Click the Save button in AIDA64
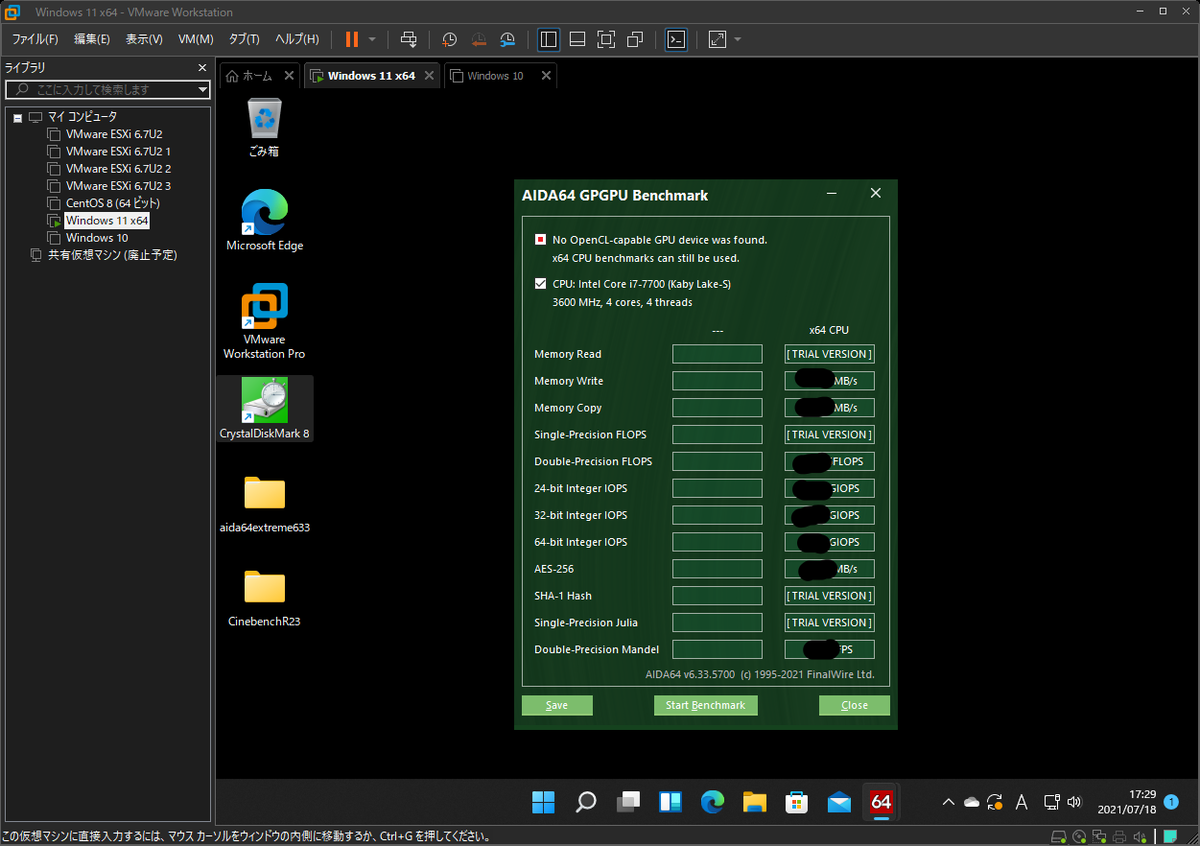The width and height of the screenshot is (1200, 846). tap(557, 705)
